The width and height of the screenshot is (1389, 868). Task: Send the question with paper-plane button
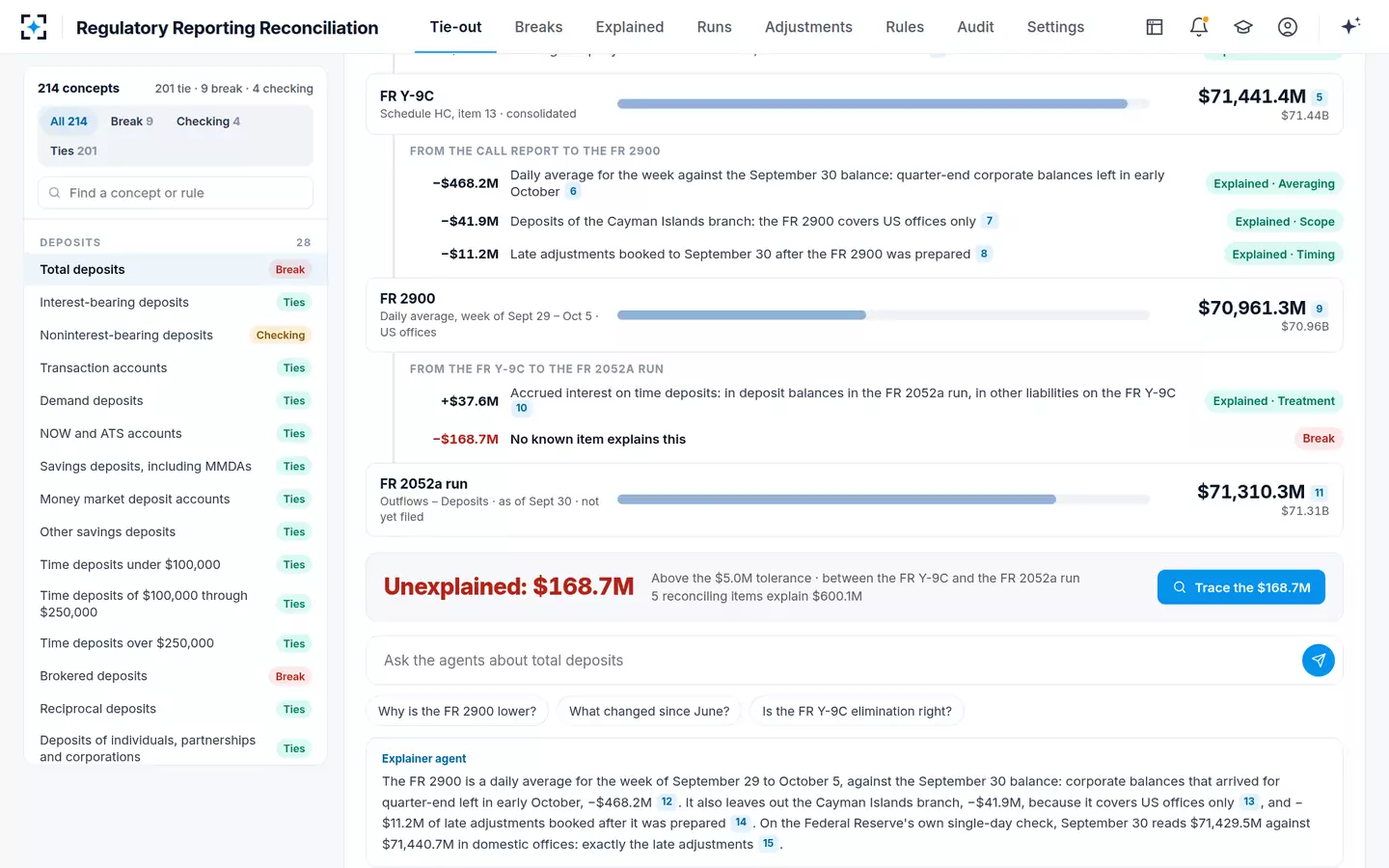tap(1319, 661)
